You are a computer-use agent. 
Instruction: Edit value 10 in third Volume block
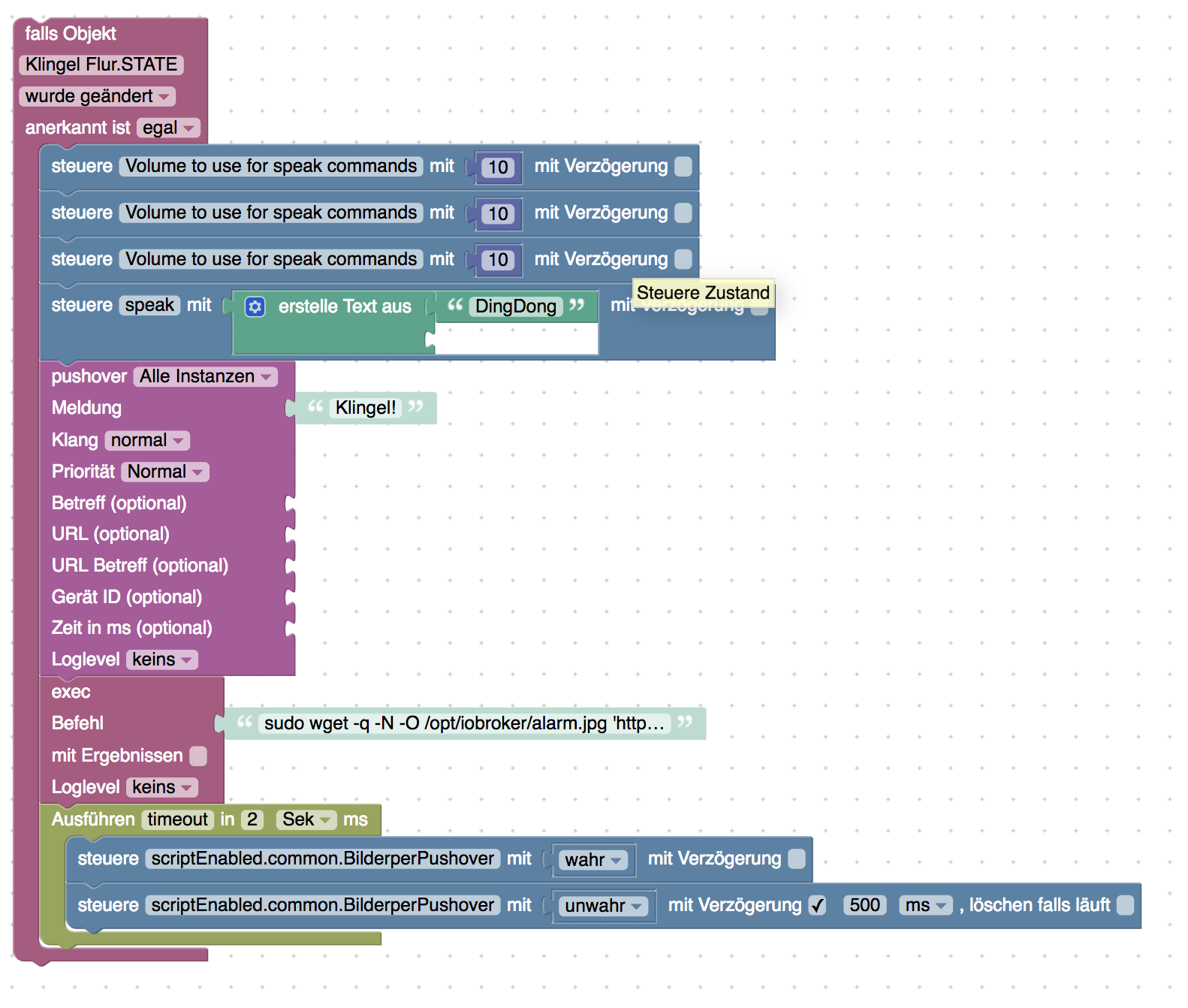(498, 260)
